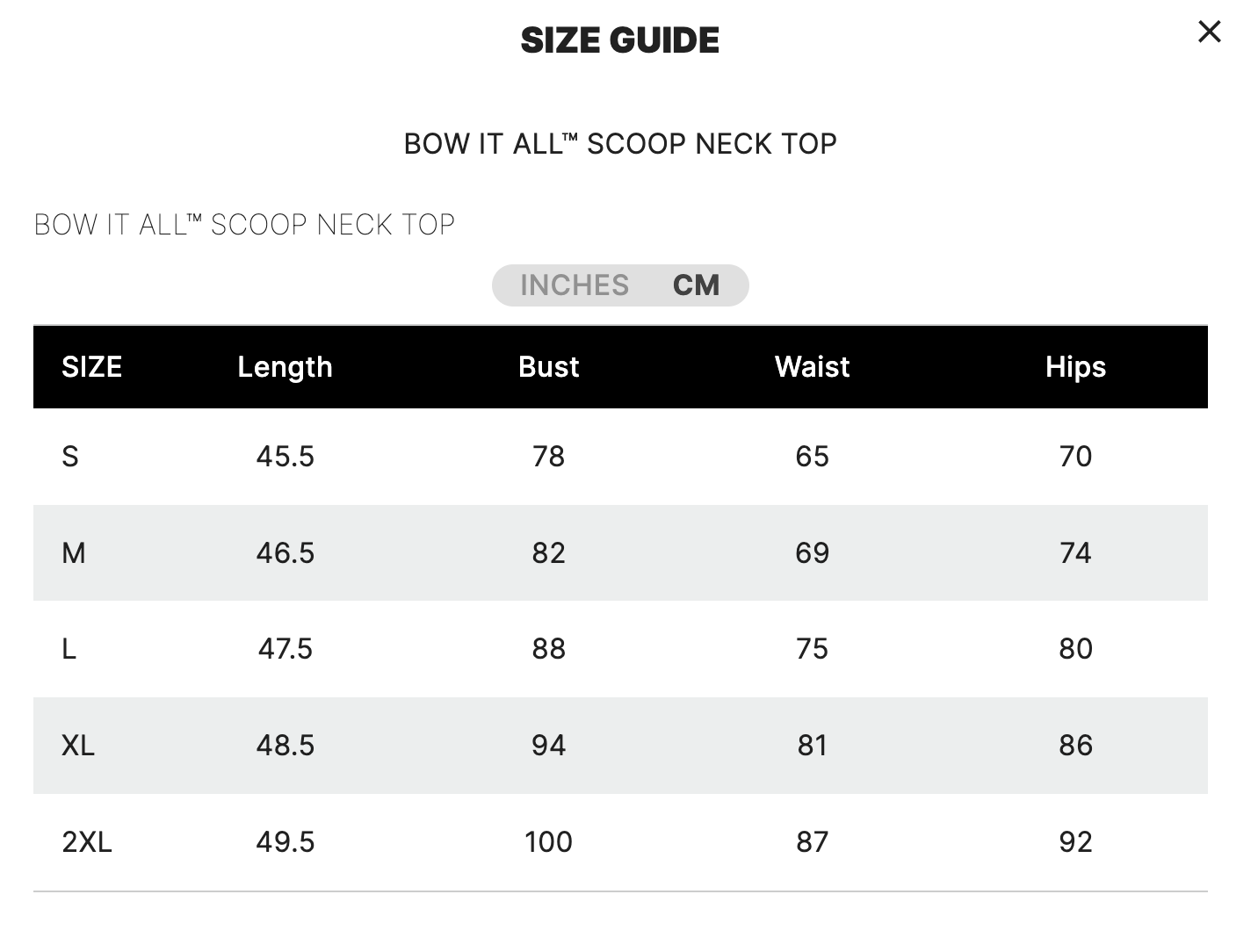Select the M size row label
The height and width of the screenshot is (952, 1258).
tap(74, 553)
